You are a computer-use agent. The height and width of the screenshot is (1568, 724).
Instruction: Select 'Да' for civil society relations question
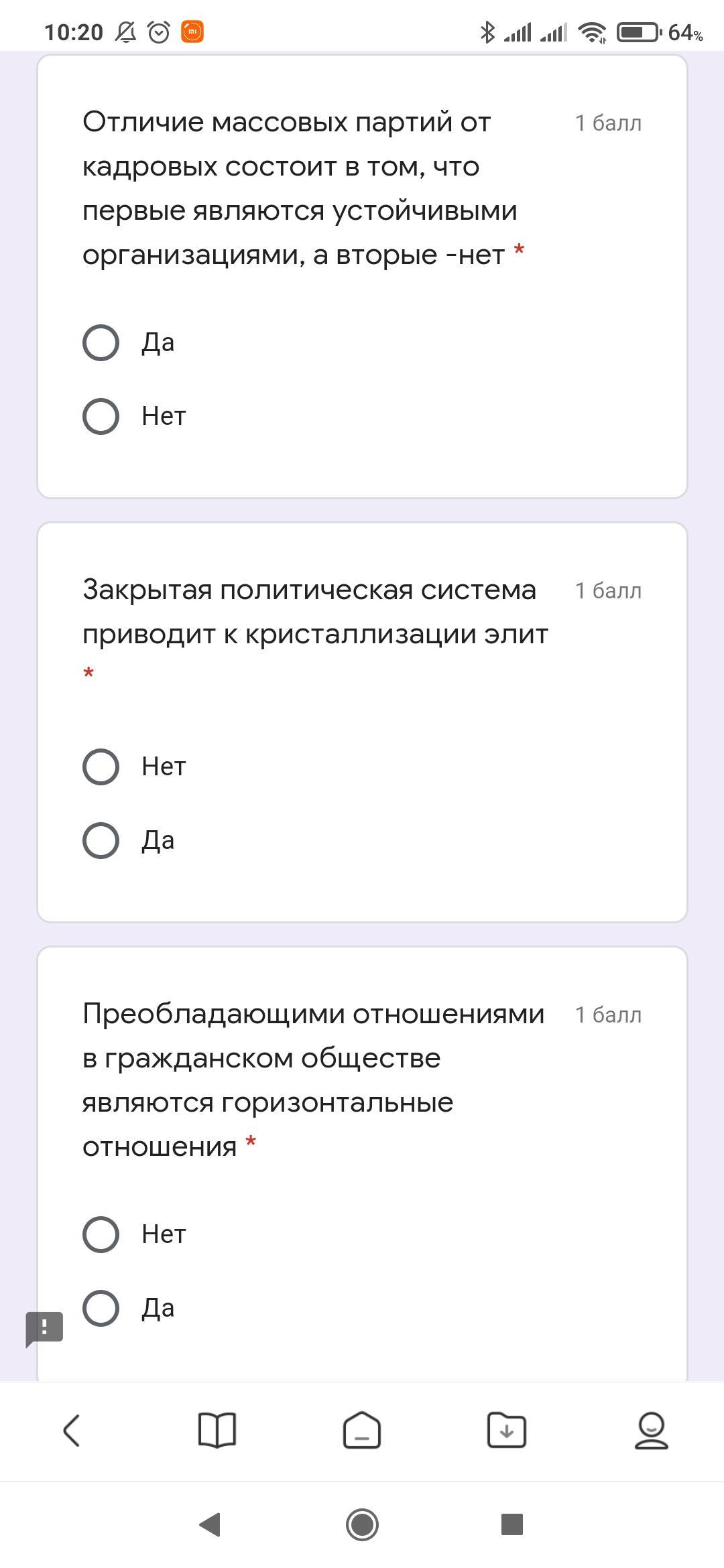[101, 1308]
